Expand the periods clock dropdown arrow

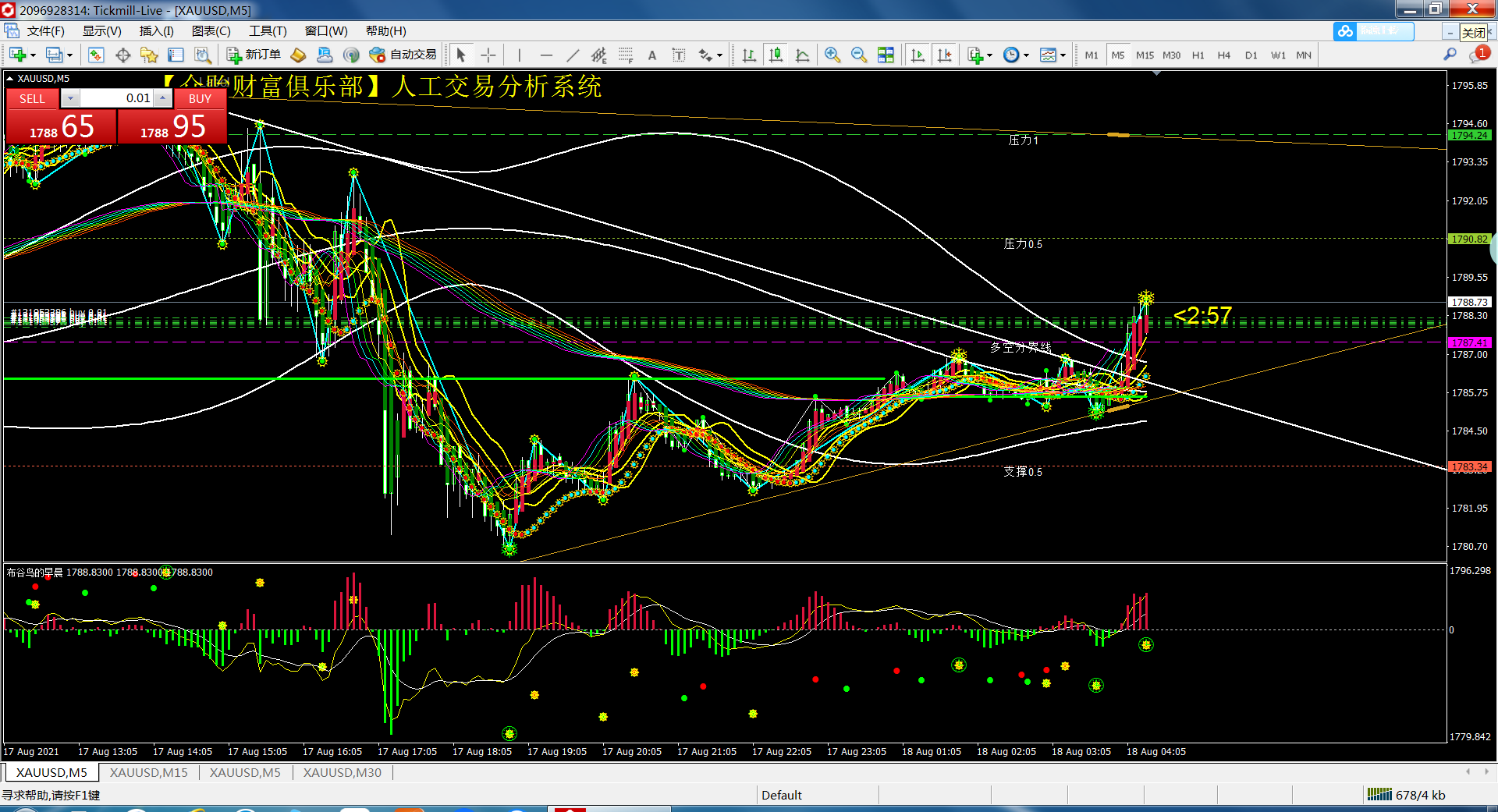1026,55
